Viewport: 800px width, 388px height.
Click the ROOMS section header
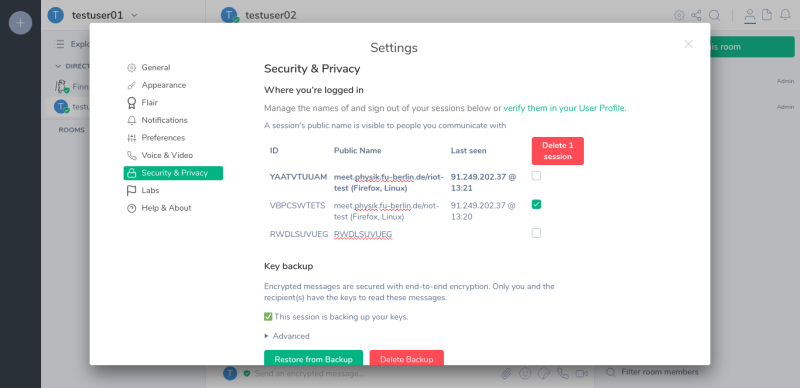(x=71, y=130)
